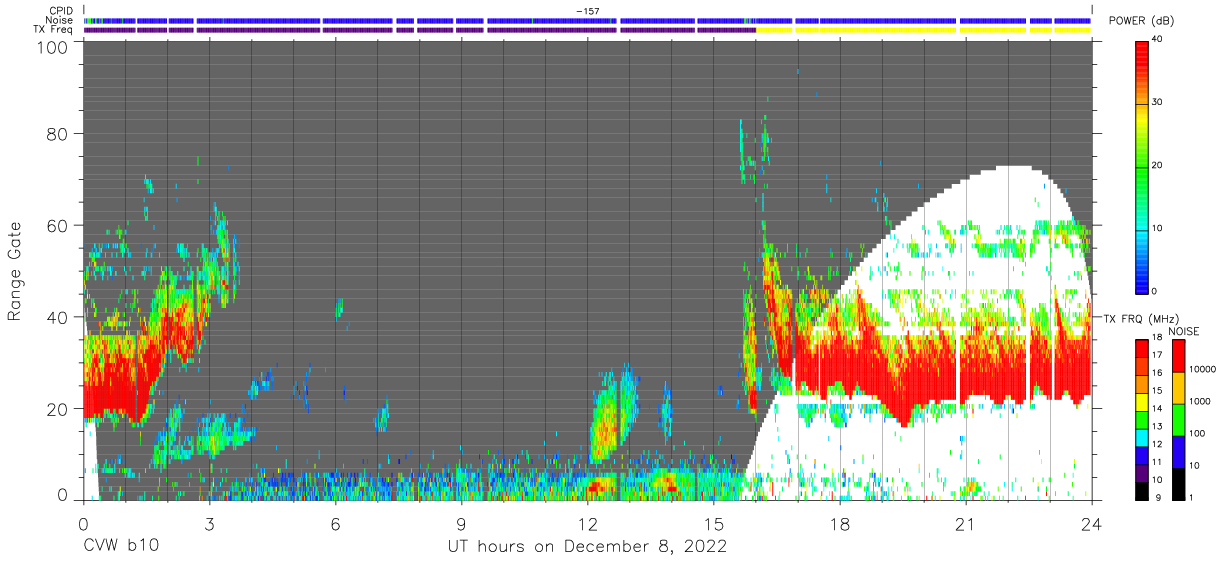Click the '60' range gate tick label

click(x=59, y=225)
